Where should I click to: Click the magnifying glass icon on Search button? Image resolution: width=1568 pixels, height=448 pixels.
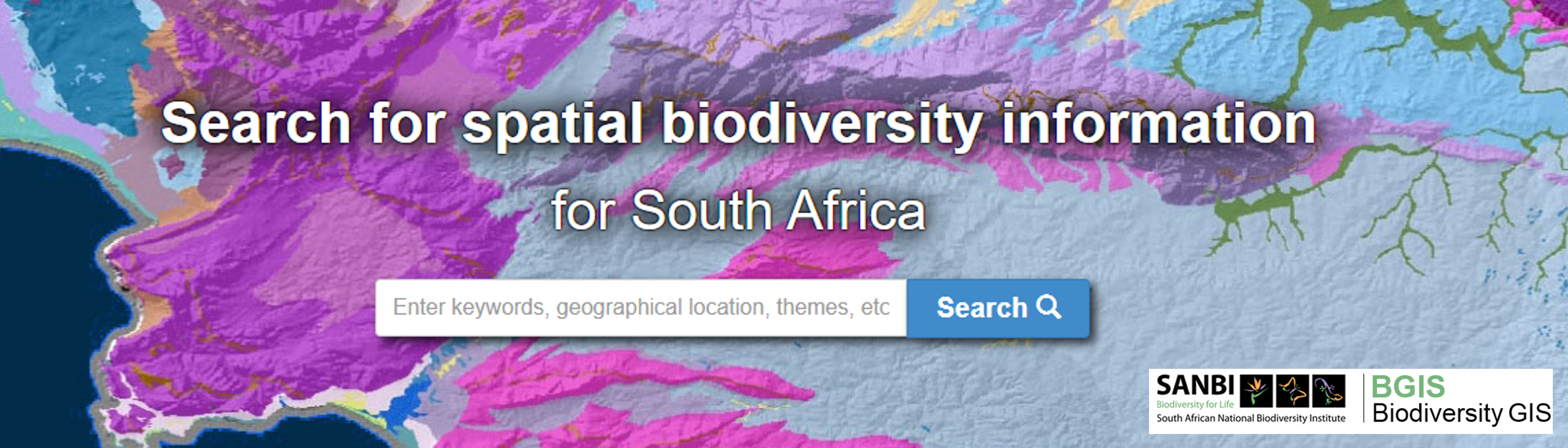(1048, 307)
